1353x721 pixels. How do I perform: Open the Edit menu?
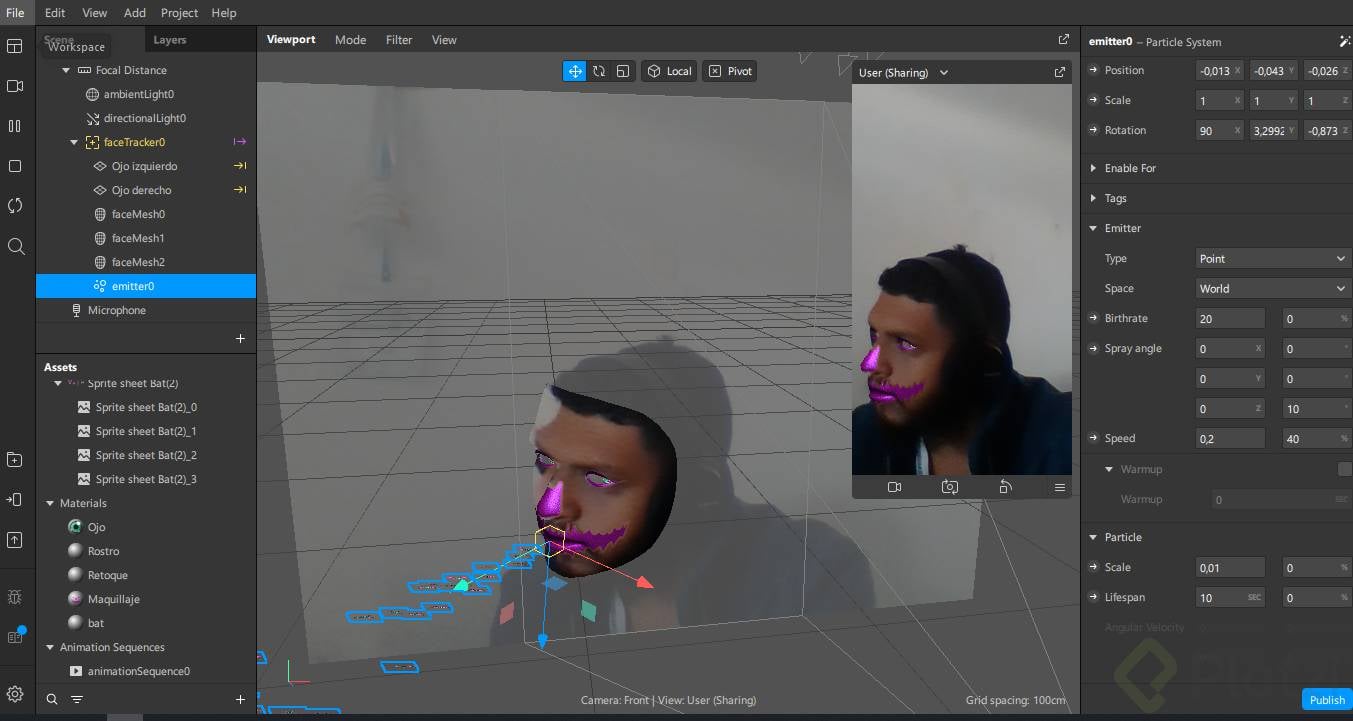[55, 13]
